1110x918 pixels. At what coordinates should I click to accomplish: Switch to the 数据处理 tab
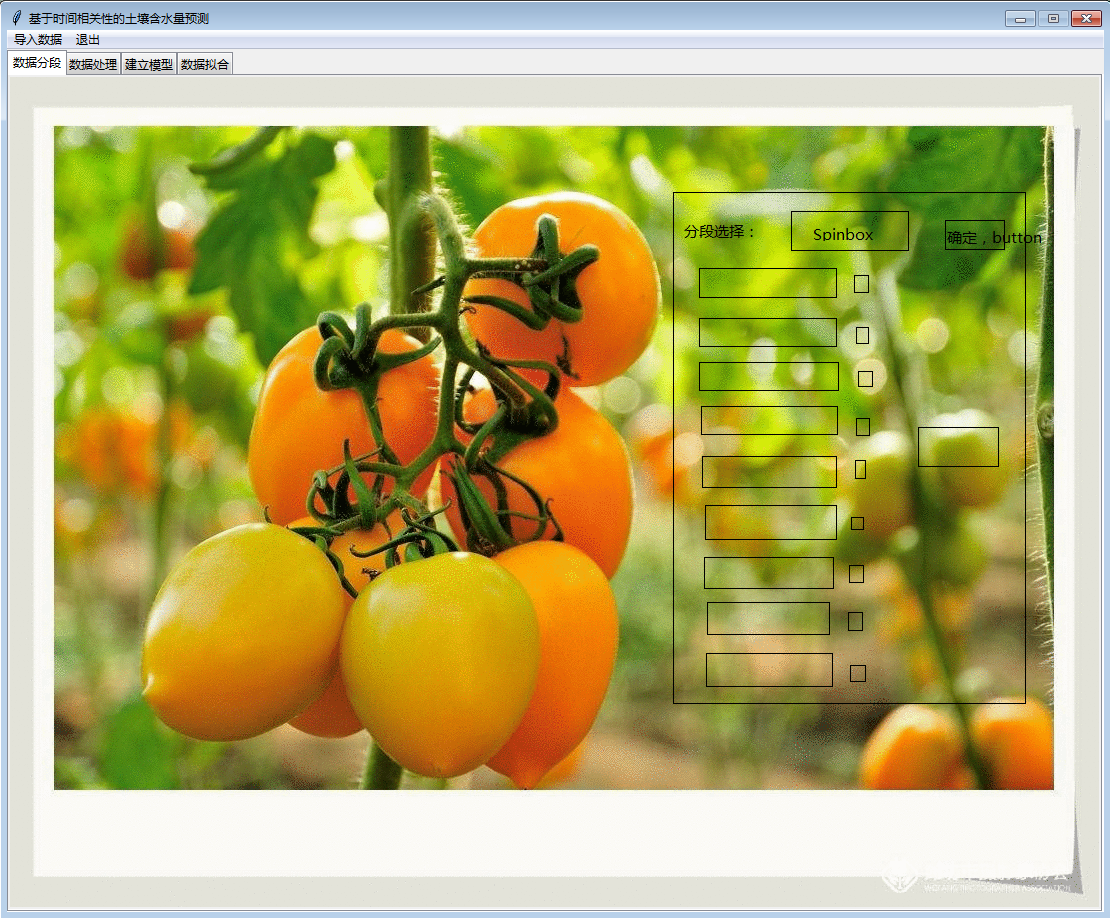[x=93, y=65]
